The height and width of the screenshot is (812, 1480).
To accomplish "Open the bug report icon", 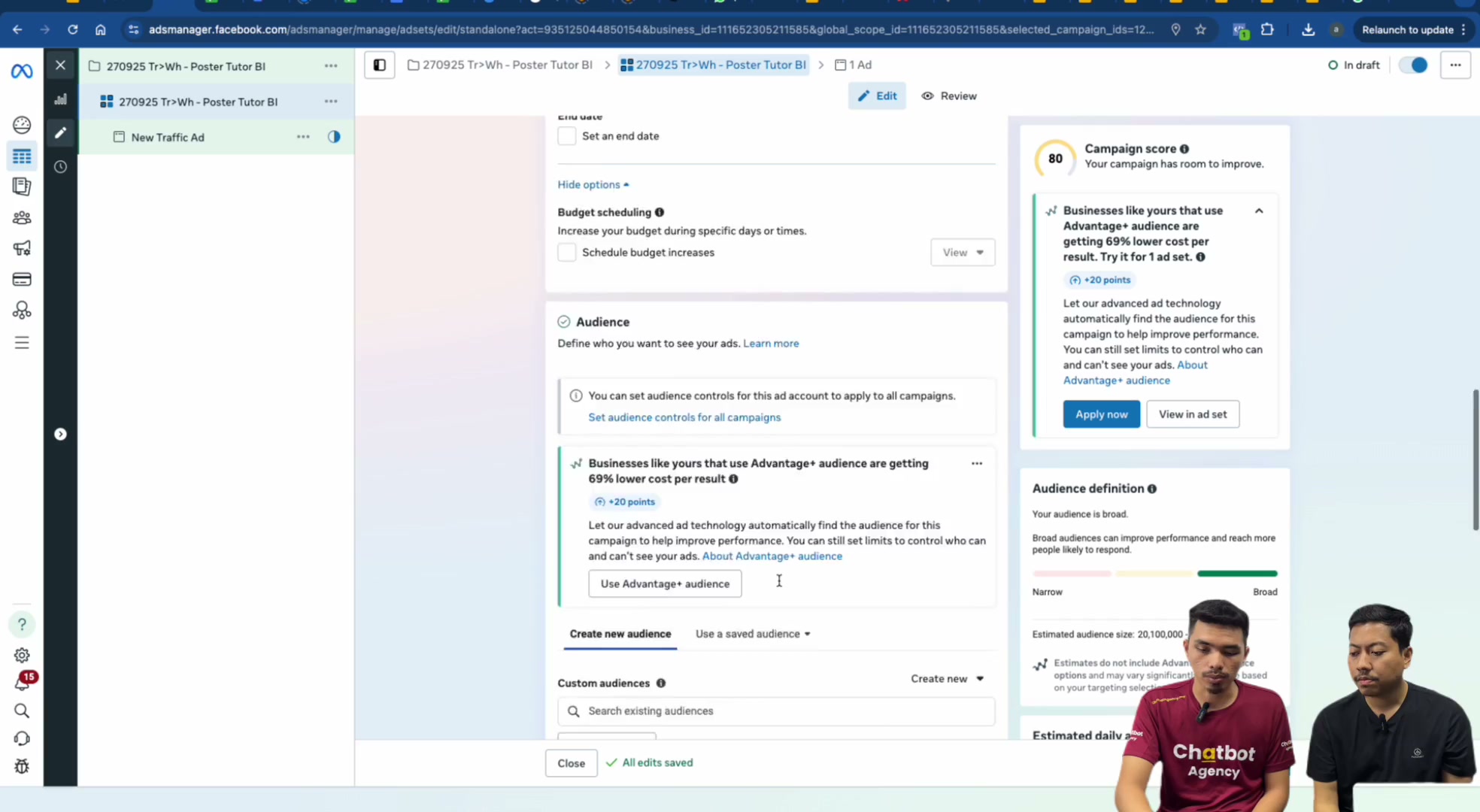I will pos(22,767).
